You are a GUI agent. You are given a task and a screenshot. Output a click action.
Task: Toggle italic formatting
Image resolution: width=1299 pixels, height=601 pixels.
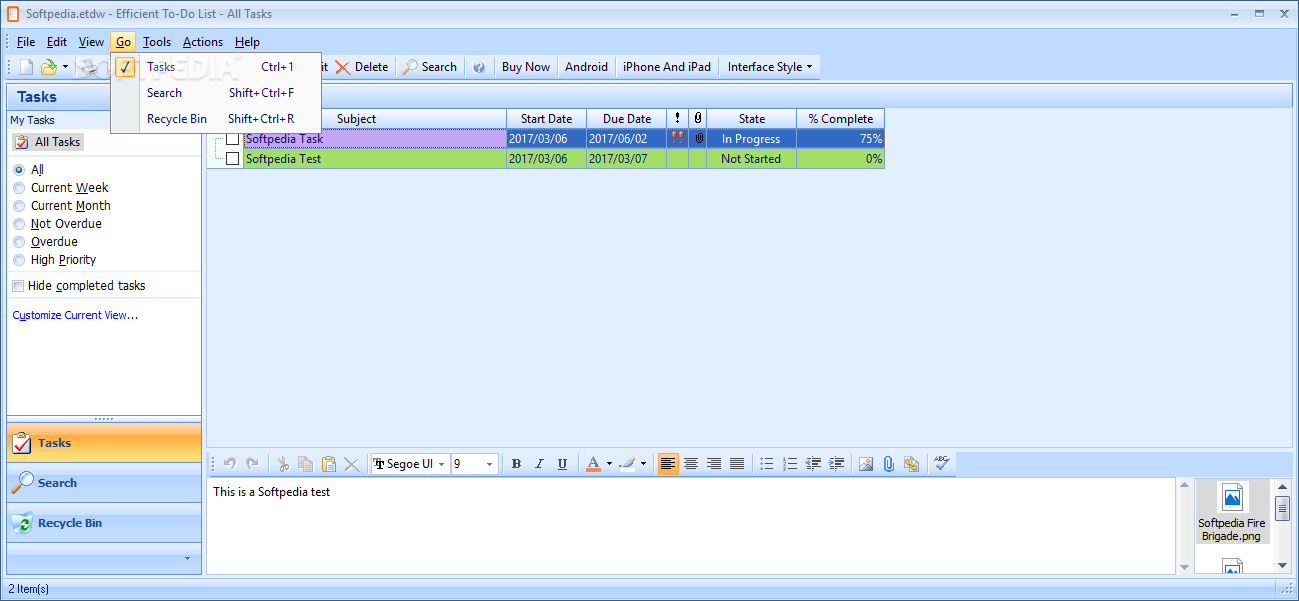click(x=539, y=464)
